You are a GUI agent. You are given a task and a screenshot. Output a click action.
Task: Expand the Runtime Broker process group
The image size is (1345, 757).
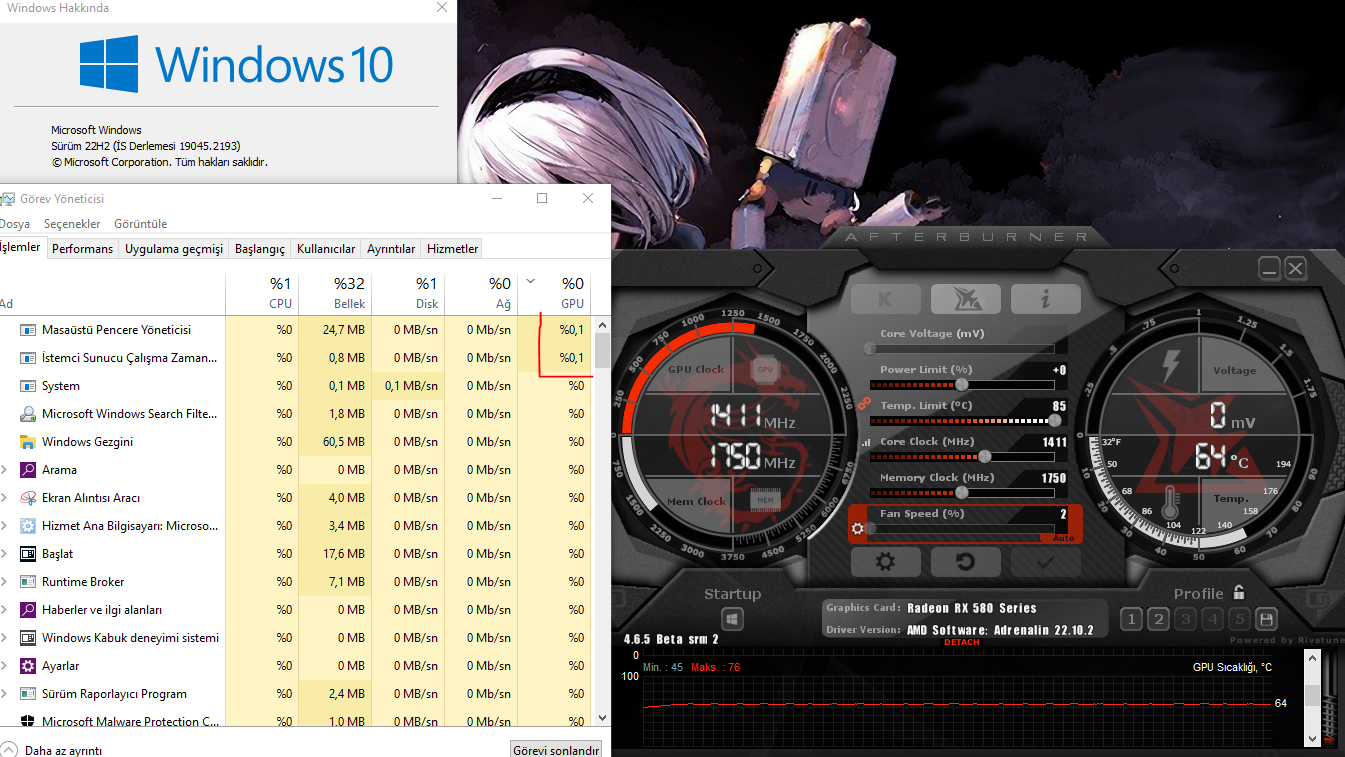[4, 582]
